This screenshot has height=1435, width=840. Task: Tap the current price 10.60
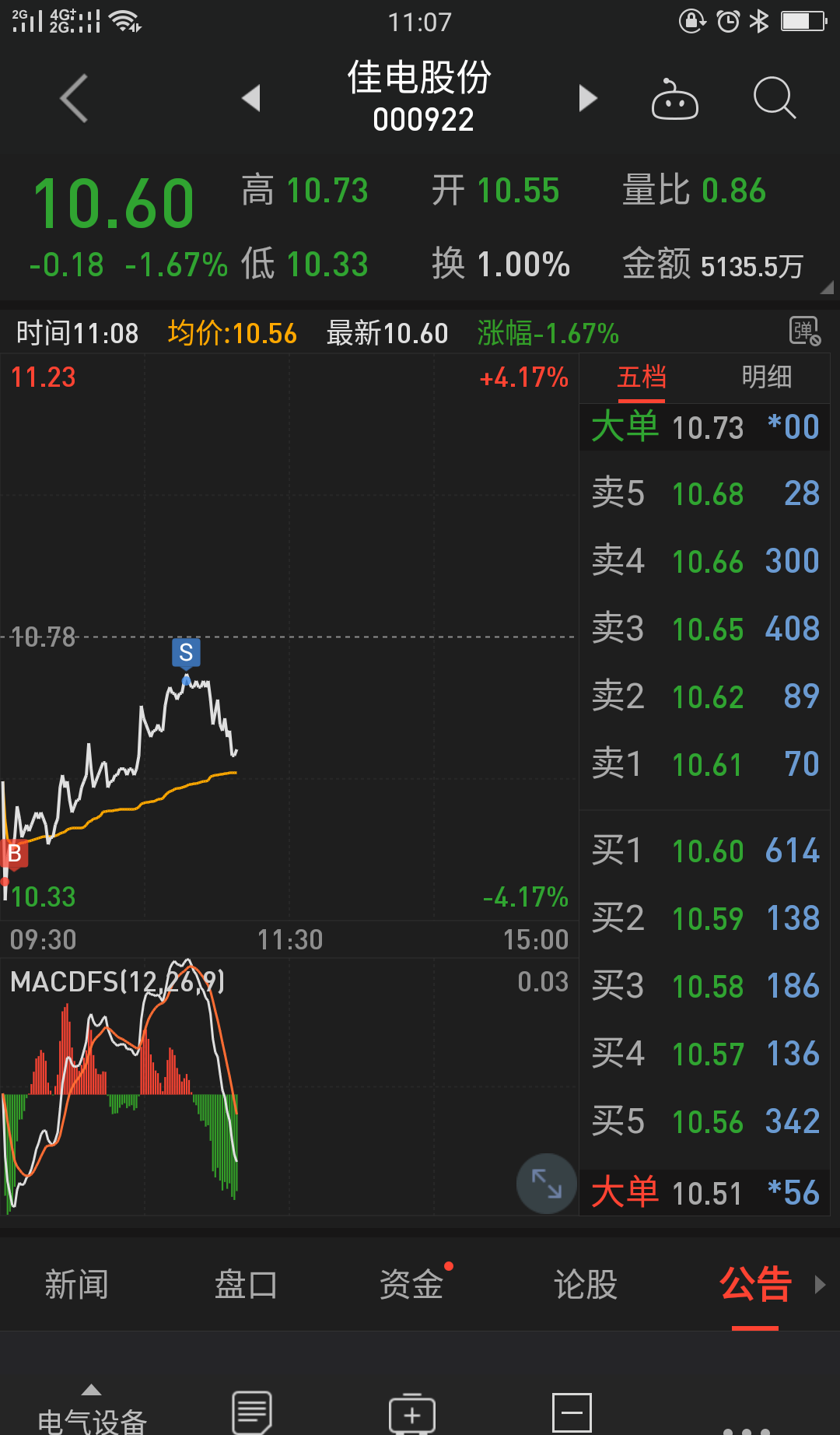click(x=114, y=204)
